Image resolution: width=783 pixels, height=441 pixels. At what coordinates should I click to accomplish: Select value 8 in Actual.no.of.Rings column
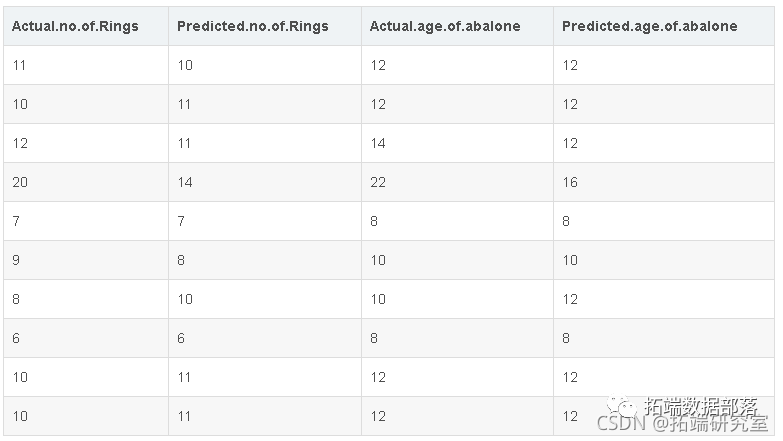pyautogui.click(x=16, y=299)
